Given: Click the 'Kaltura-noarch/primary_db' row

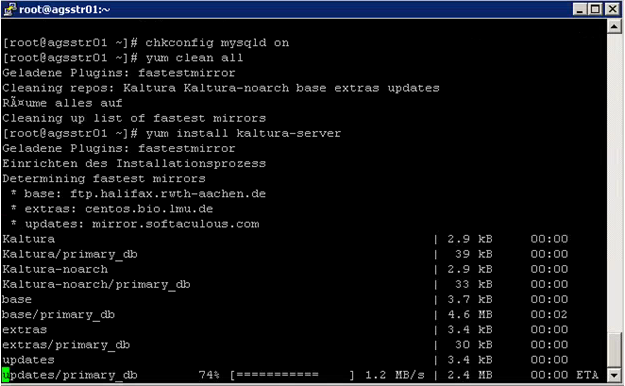Looking at the screenshot, I should (285, 285).
